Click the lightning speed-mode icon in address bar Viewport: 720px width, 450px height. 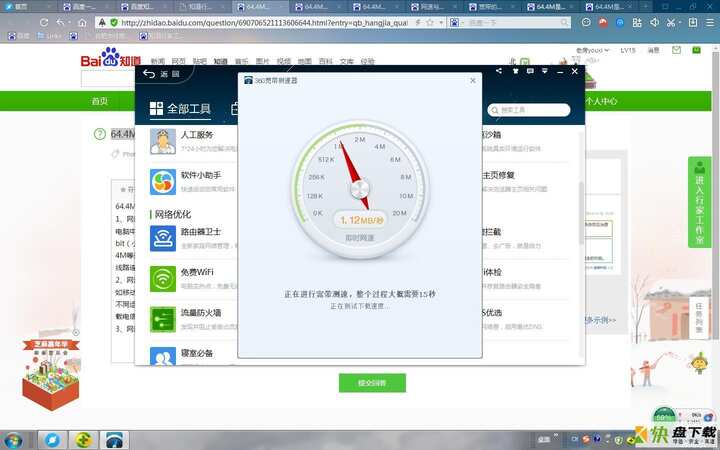(418, 22)
